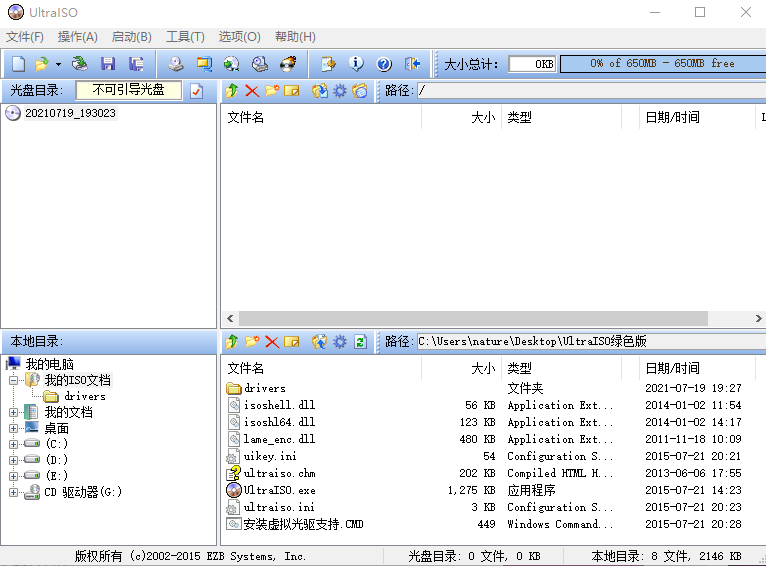The image size is (766, 566).
Task: Click up-folder arrow icon in local pane
Action: click(232, 342)
